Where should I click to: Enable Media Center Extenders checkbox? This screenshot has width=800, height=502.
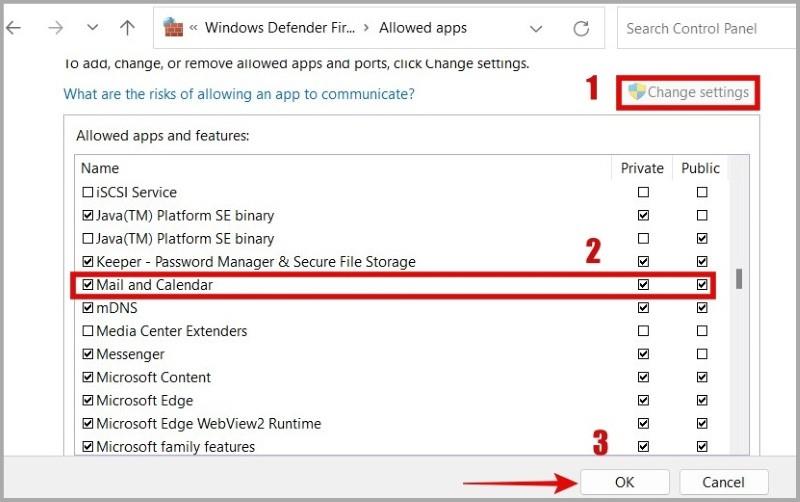coord(88,331)
